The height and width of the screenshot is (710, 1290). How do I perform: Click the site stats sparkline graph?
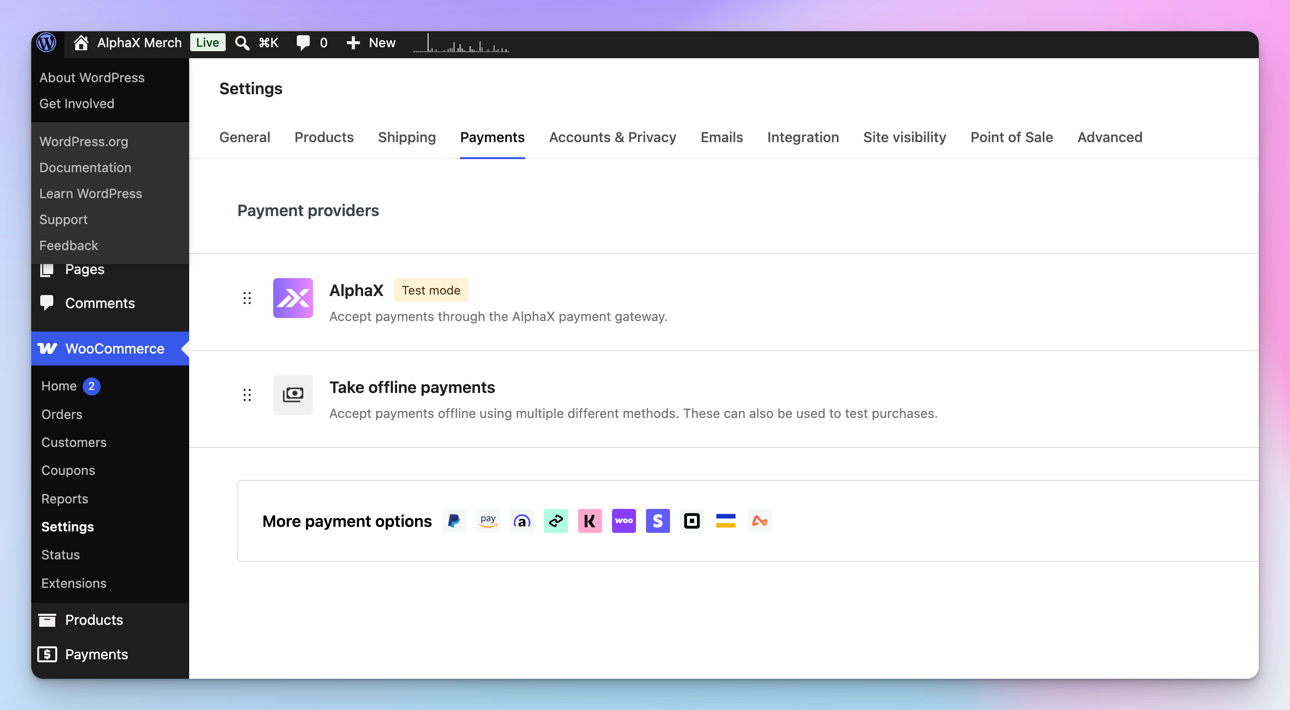pyautogui.click(x=461, y=43)
